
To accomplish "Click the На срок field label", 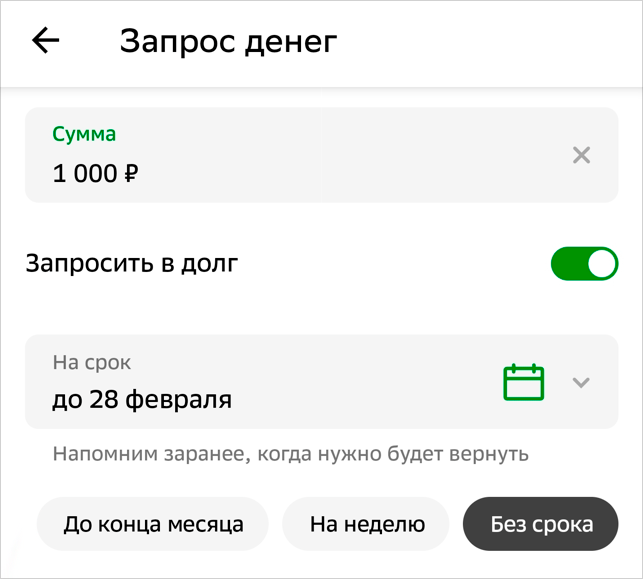I will 91,363.
